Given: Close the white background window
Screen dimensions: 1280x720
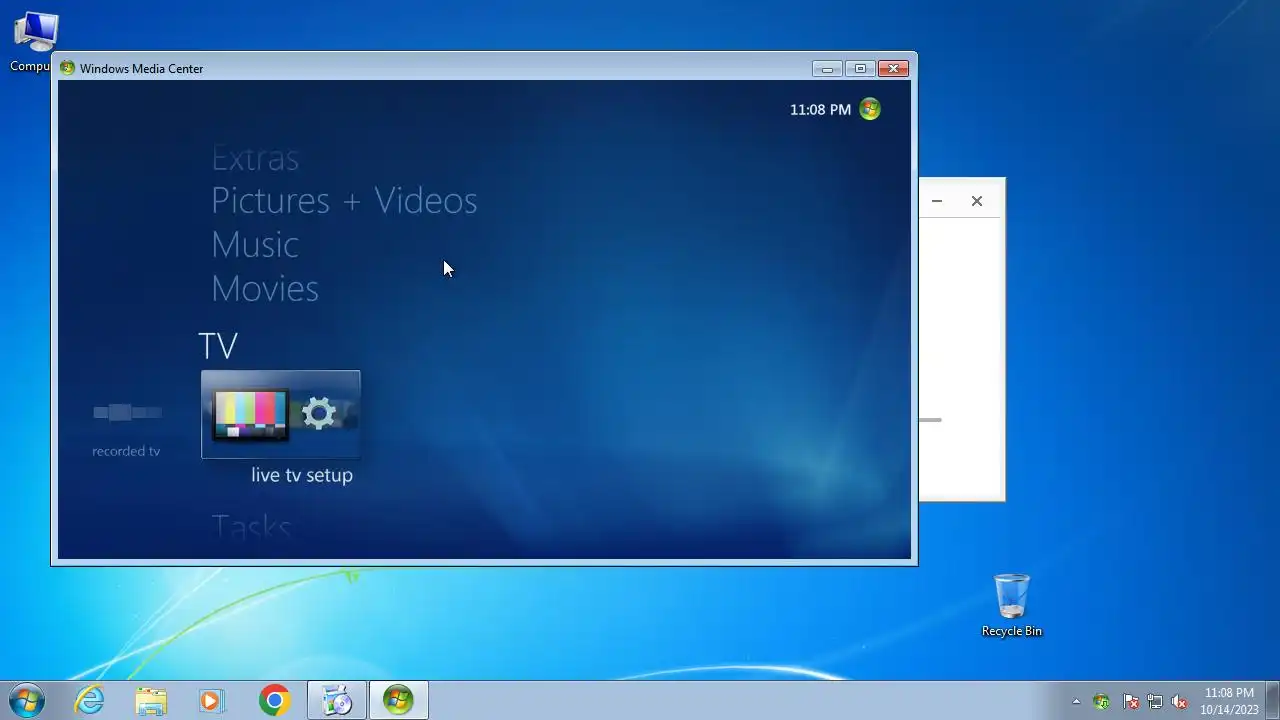Looking at the screenshot, I should point(977,201).
